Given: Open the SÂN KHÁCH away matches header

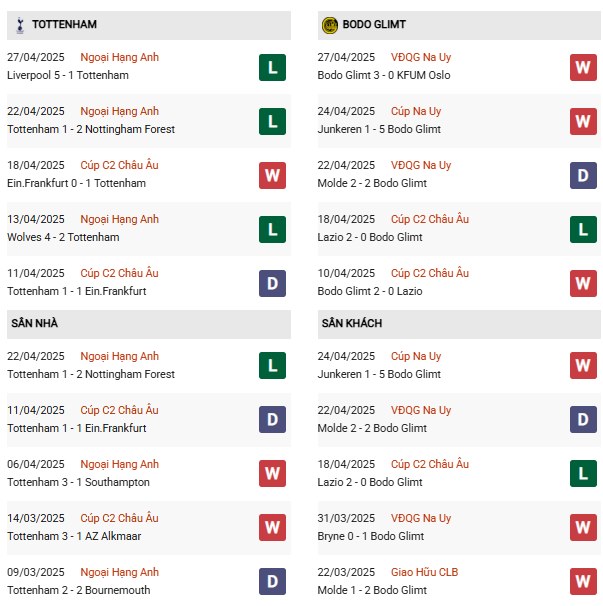Looking at the screenshot, I should coord(352,323).
